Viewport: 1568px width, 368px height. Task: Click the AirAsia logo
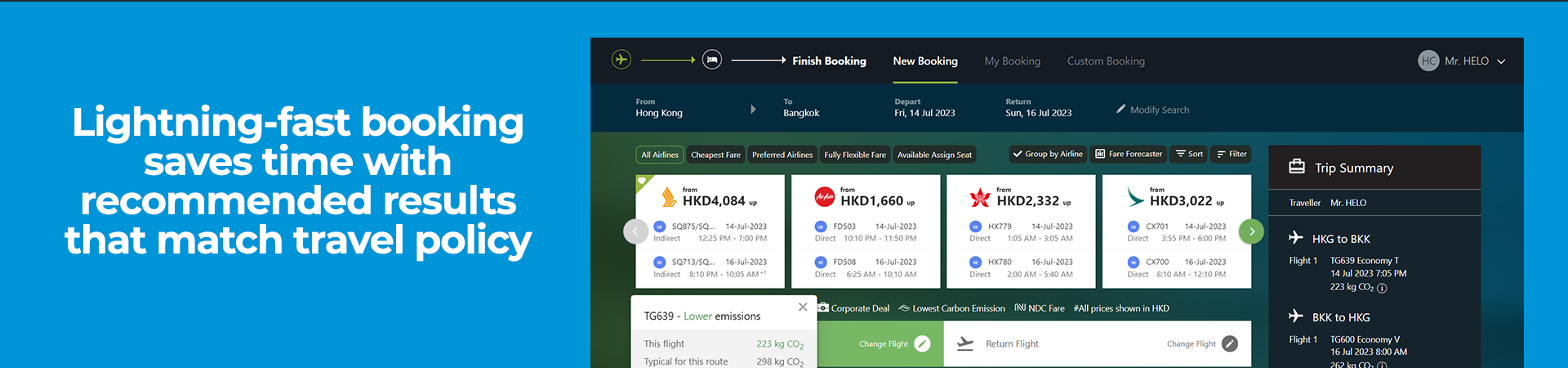point(825,197)
